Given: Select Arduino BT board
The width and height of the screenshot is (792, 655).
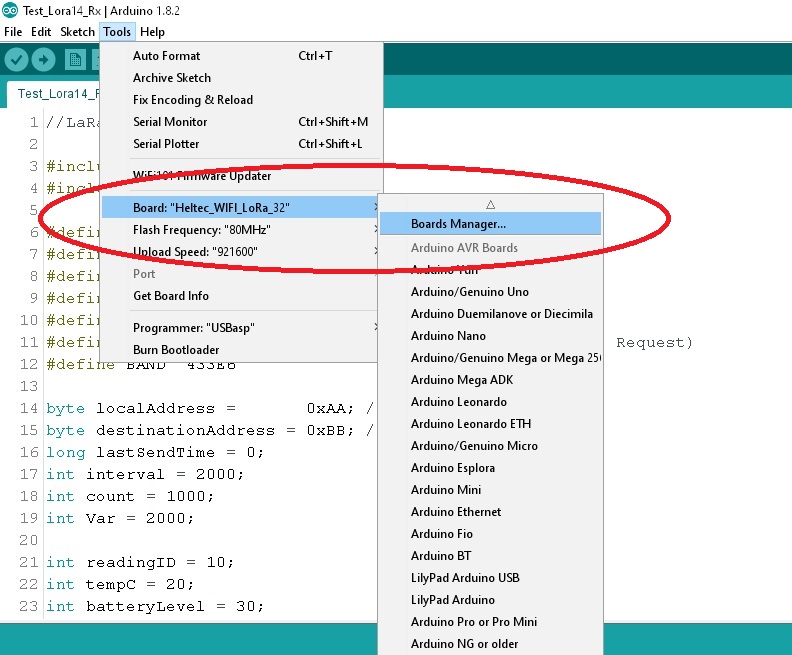Looking at the screenshot, I should pos(490,556).
